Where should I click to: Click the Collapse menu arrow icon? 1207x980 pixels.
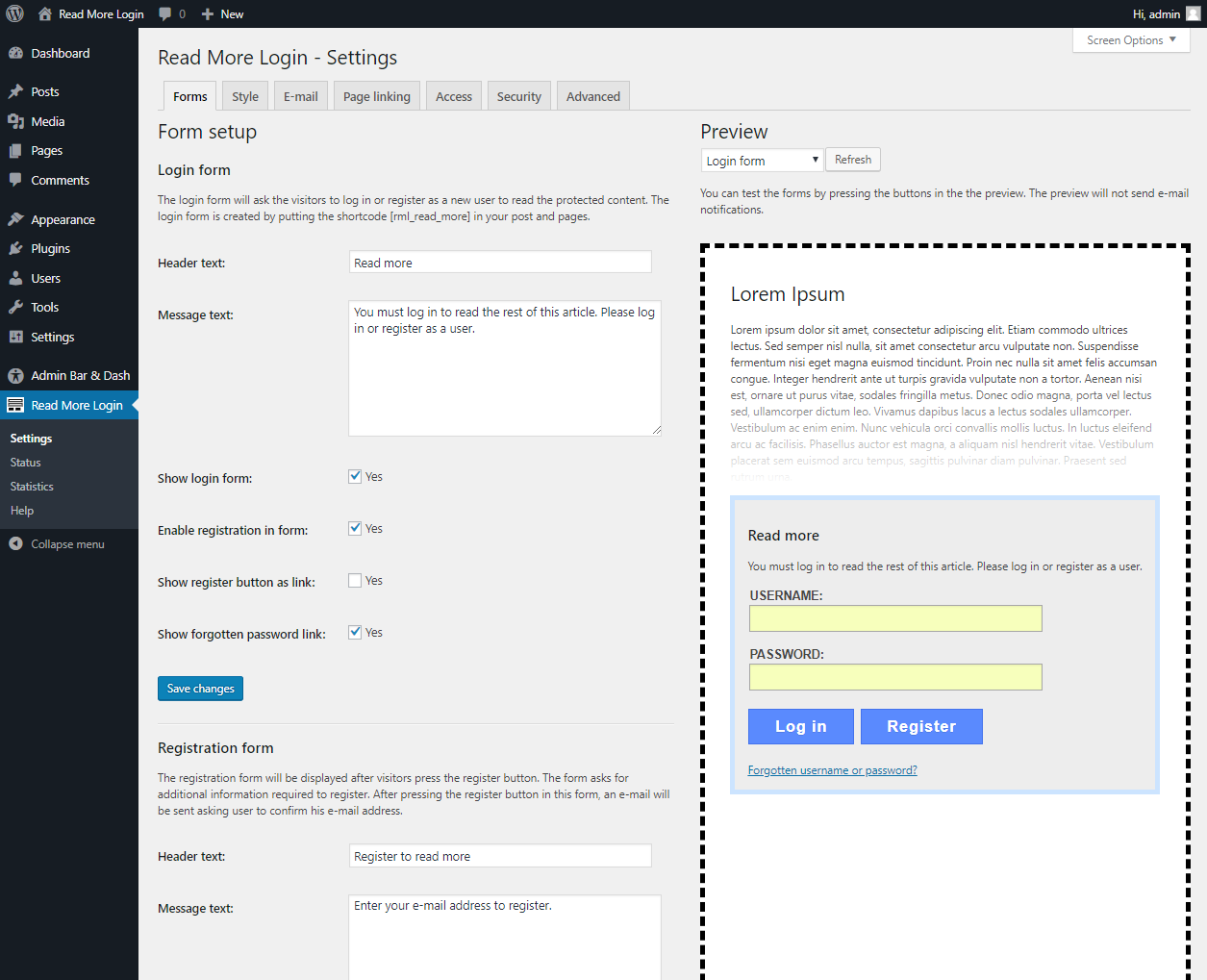click(x=15, y=544)
